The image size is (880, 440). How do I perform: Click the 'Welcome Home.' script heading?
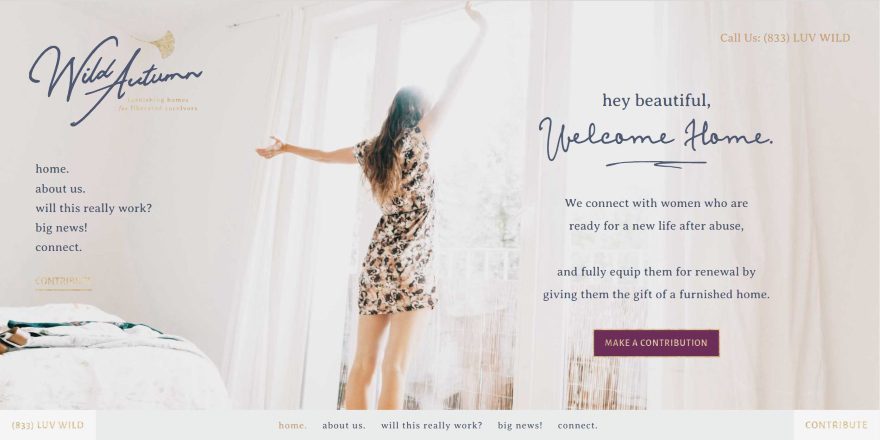pos(656,138)
